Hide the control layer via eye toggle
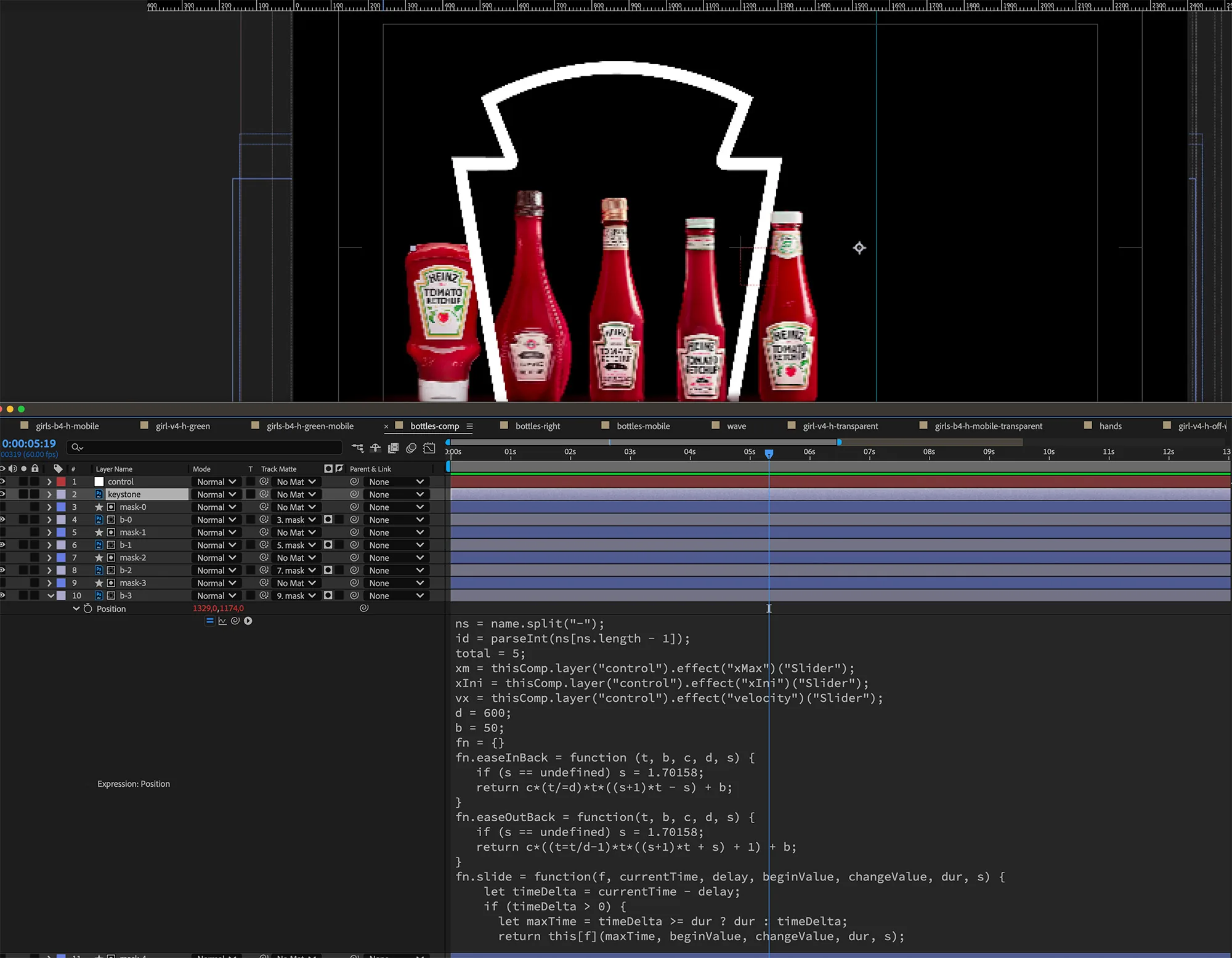Screen dimensions: 1232x958 point(2,482)
